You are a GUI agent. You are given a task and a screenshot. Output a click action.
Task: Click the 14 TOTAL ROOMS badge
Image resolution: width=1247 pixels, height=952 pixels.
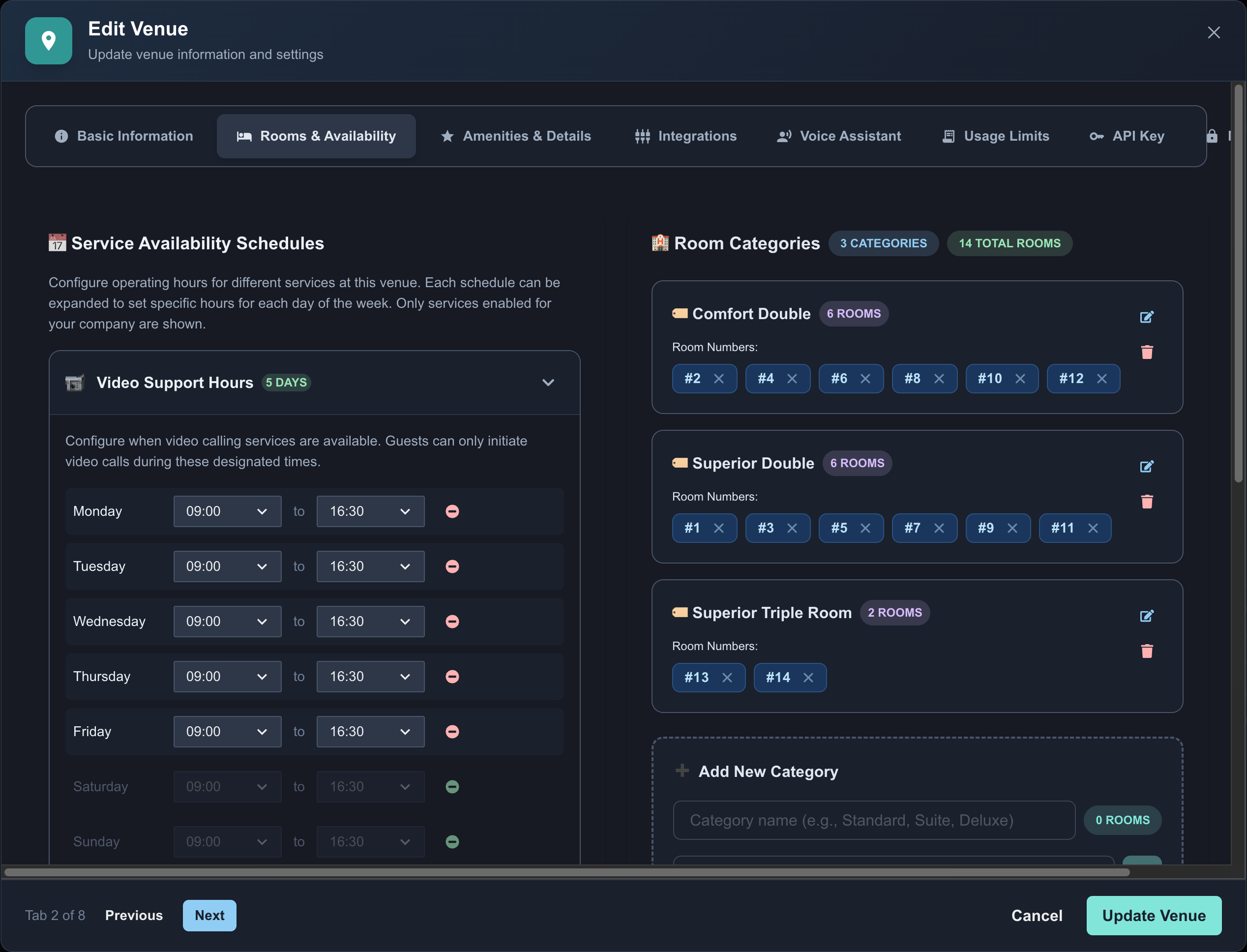click(x=1009, y=243)
